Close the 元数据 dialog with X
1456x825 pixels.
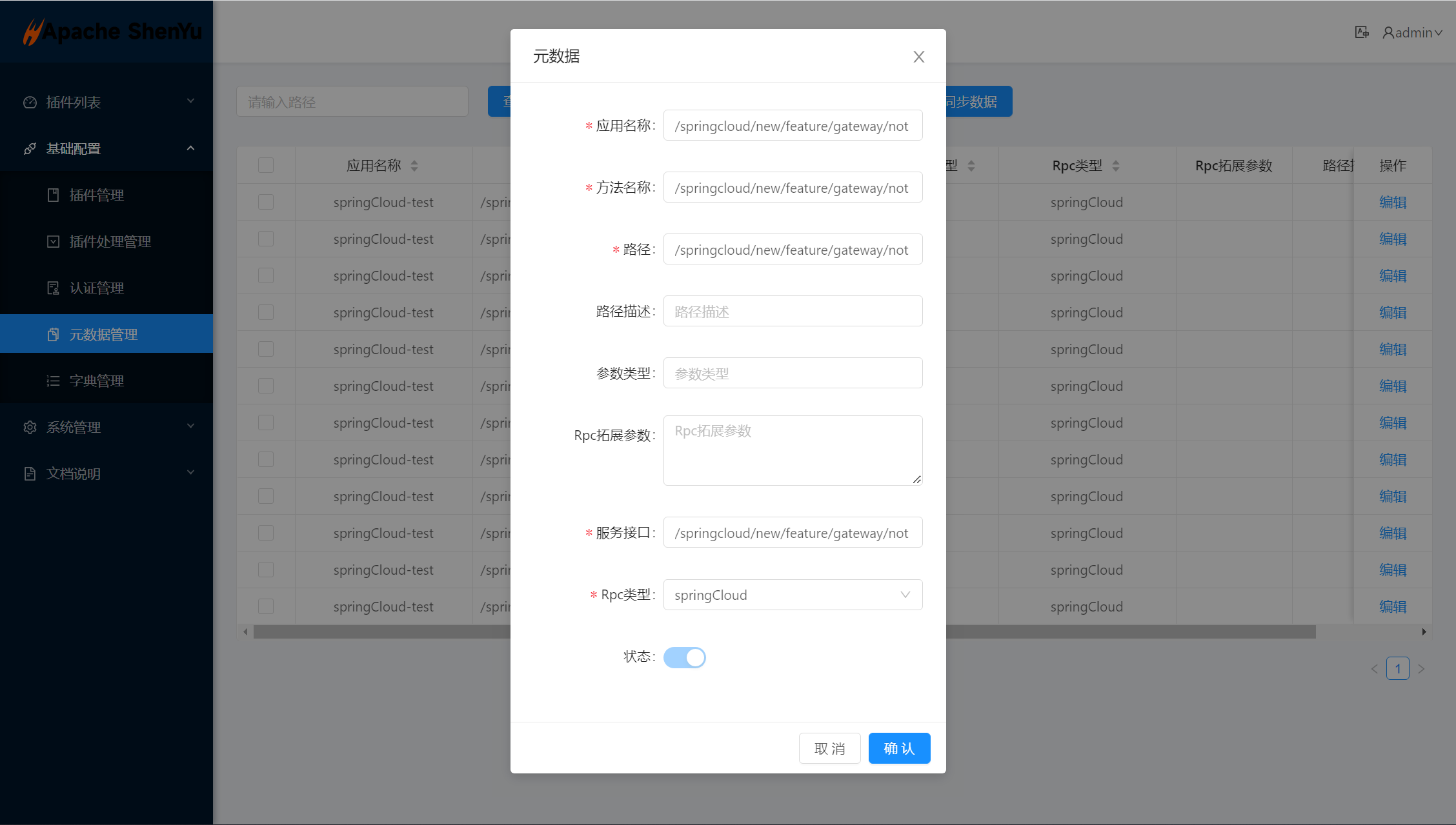[x=918, y=57]
